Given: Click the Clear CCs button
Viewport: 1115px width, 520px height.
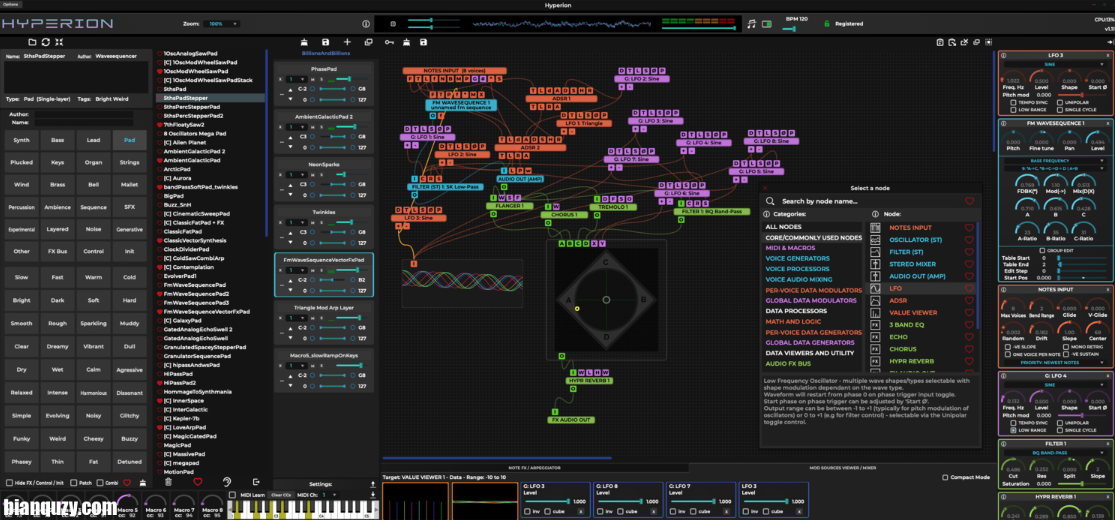Looking at the screenshot, I should pos(282,494).
